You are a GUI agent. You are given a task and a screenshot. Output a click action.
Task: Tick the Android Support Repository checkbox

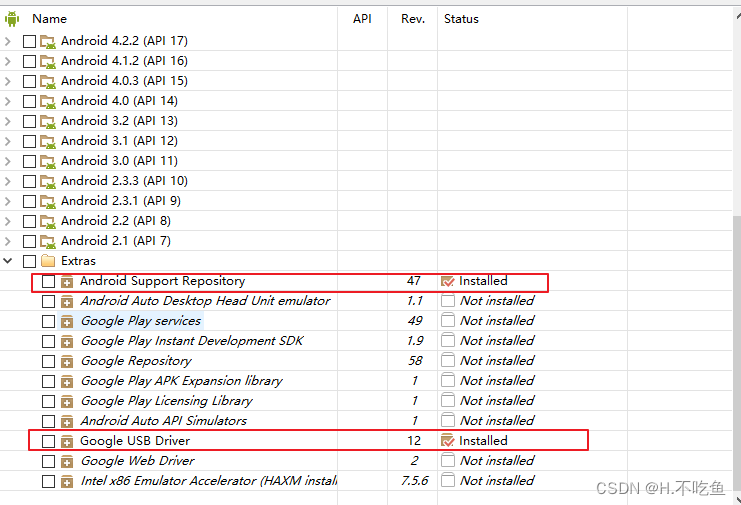48,282
